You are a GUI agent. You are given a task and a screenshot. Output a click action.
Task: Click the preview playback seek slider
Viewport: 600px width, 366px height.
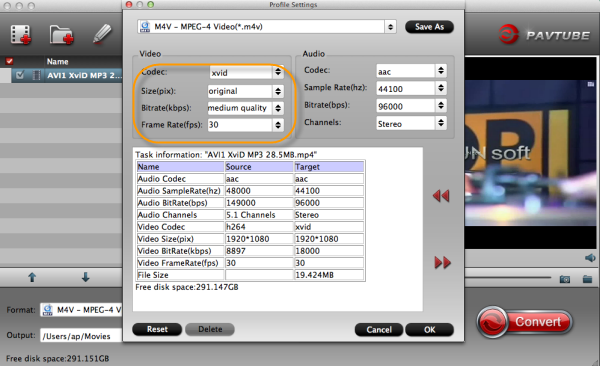point(508,277)
